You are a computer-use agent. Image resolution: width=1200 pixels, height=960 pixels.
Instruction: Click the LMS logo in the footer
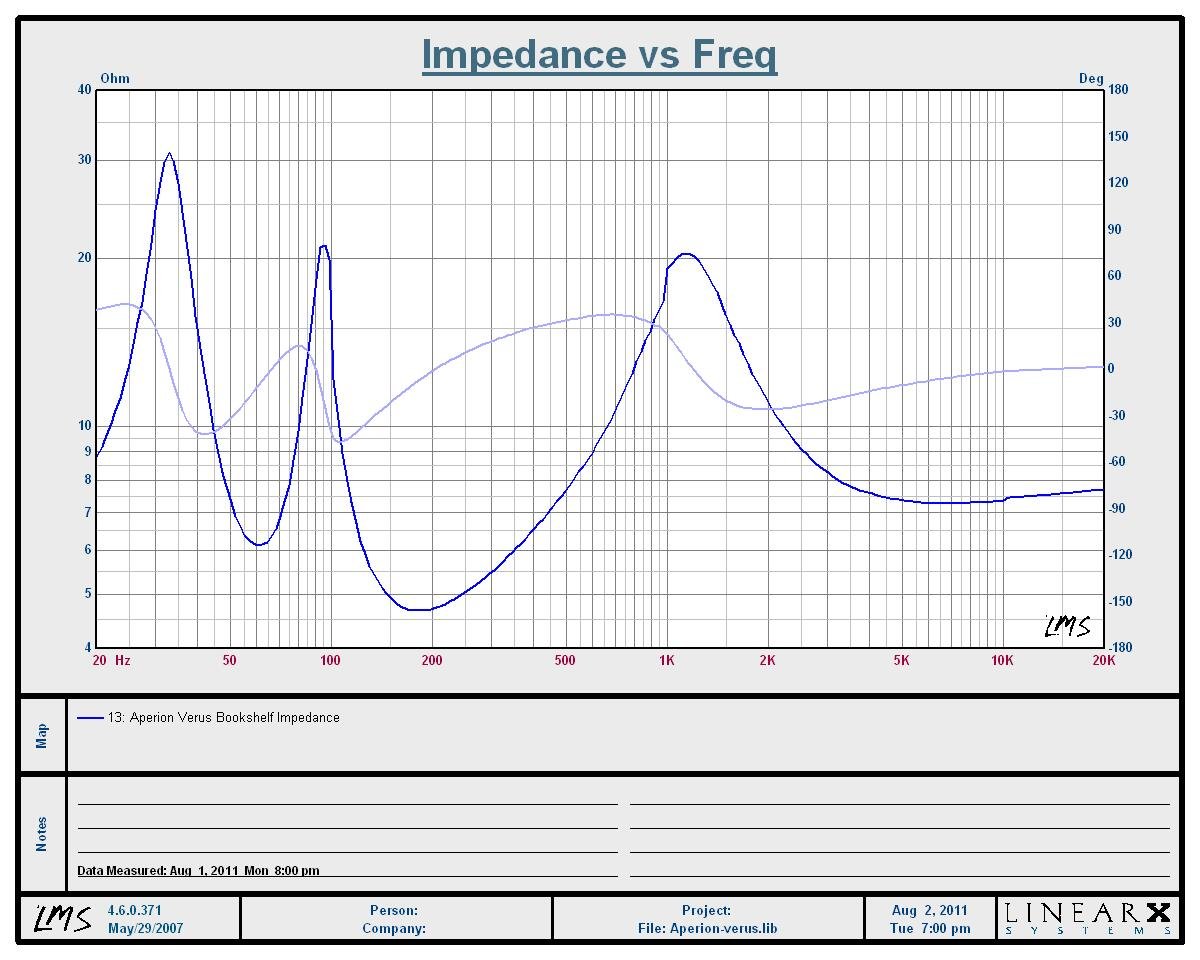point(63,918)
